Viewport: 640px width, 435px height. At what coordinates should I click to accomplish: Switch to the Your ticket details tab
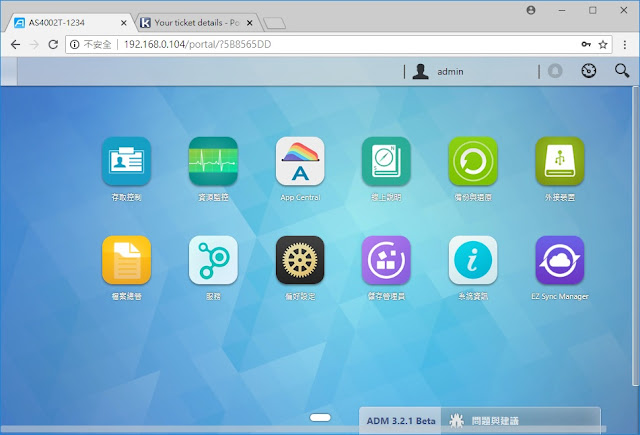196,23
